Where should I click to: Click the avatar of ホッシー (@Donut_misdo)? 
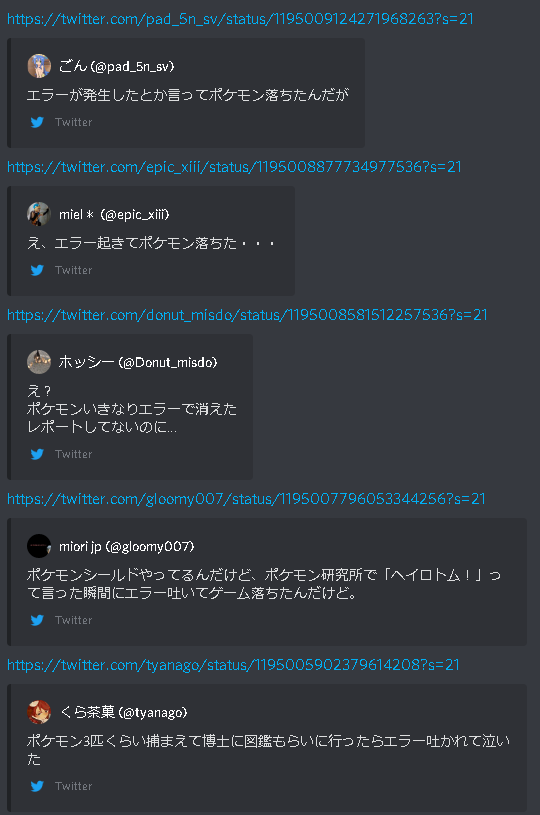[x=39, y=362]
